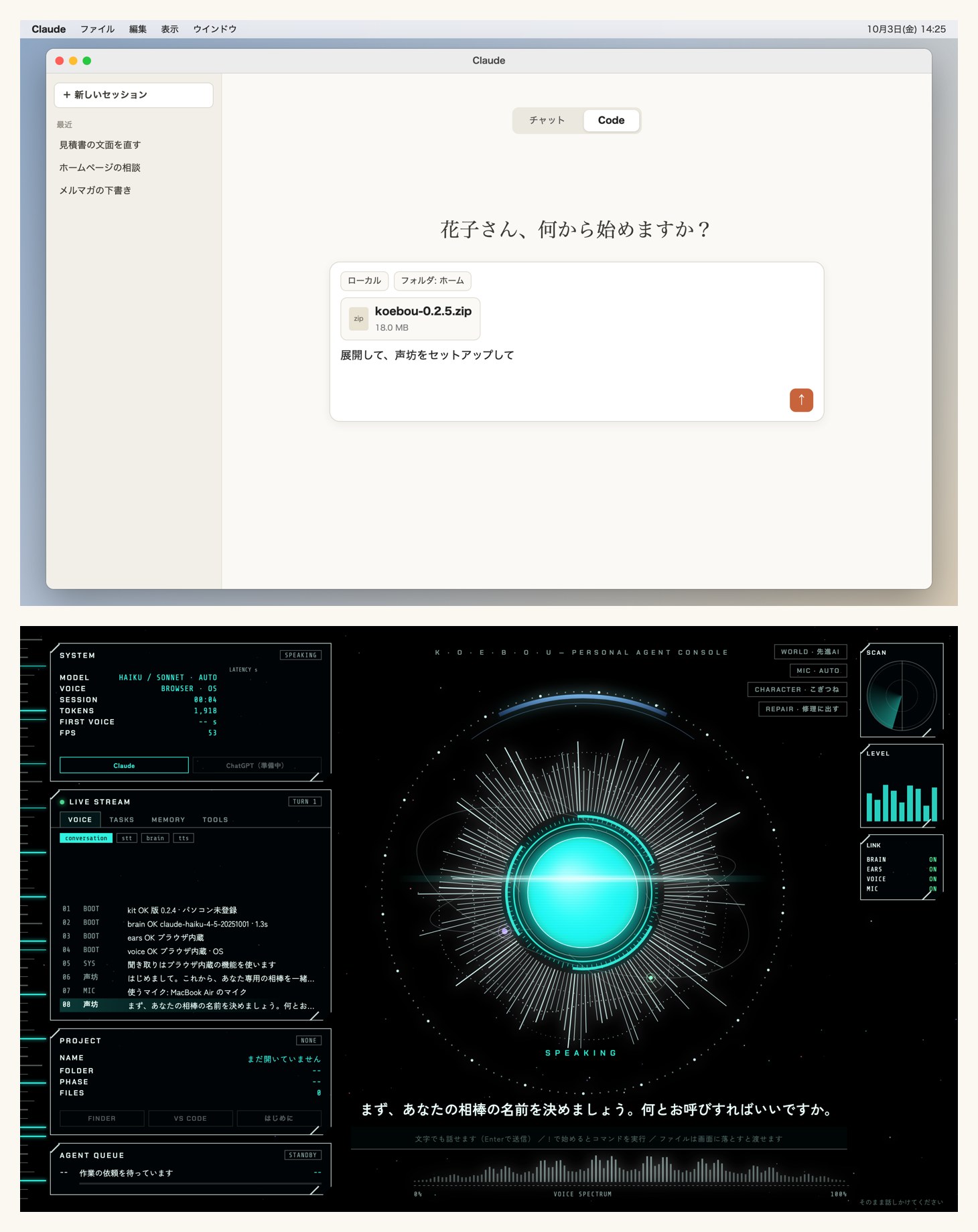Open the 表示 menu
The width and height of the screenshot is (978, 1232).
pos(169,29)
